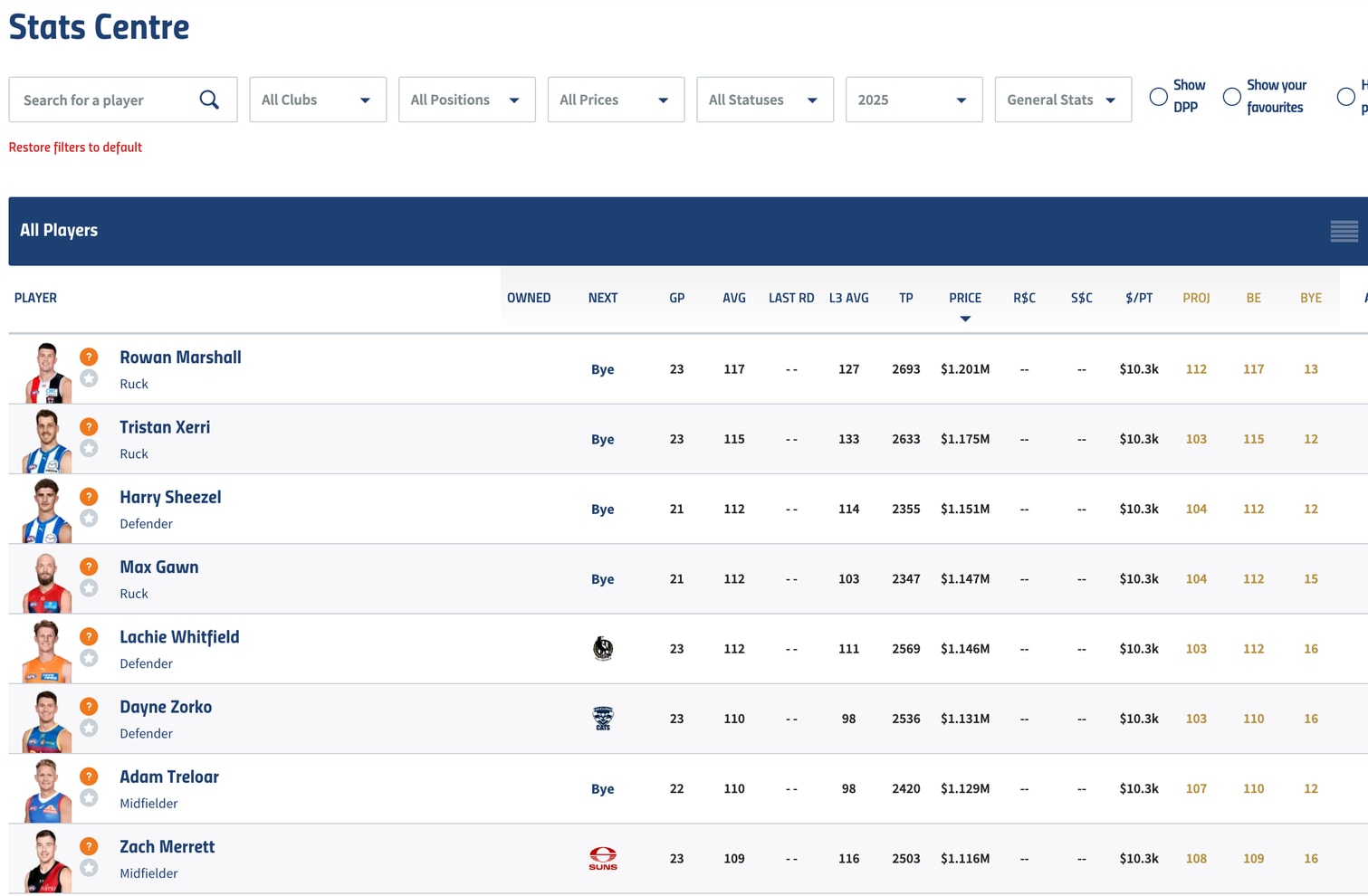Enable the Show DPP option
Image resolution: width=1368 pixels, height=896 pixels.
pos(1158,97)
